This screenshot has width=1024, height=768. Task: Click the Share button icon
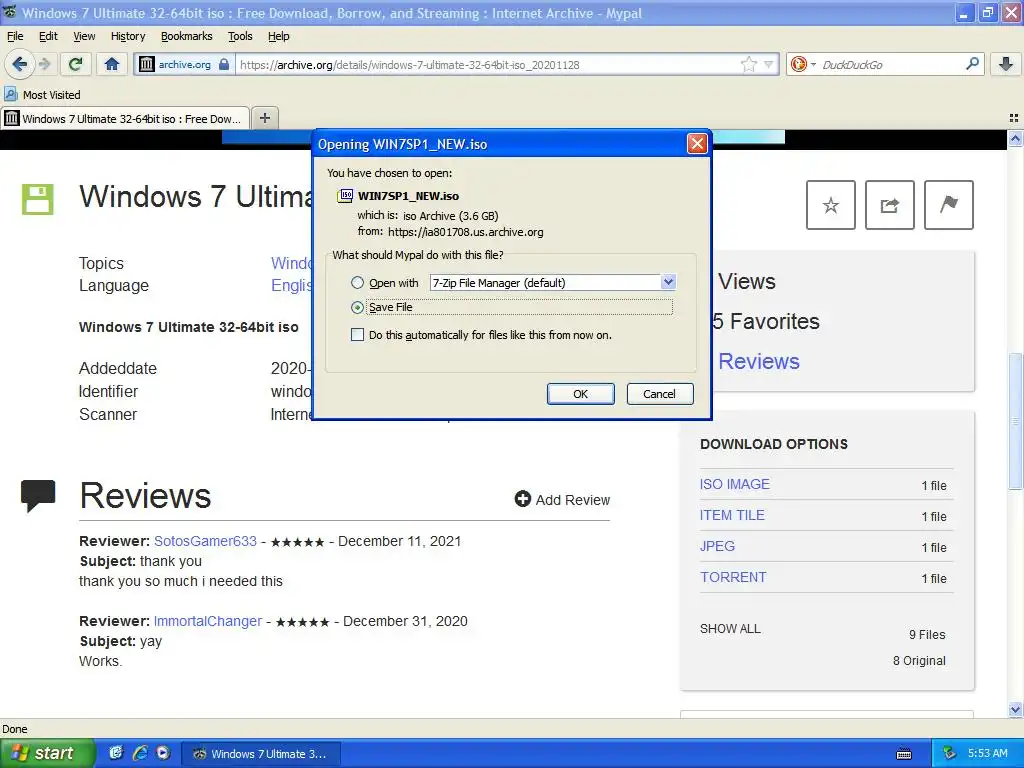pos(889,205)
